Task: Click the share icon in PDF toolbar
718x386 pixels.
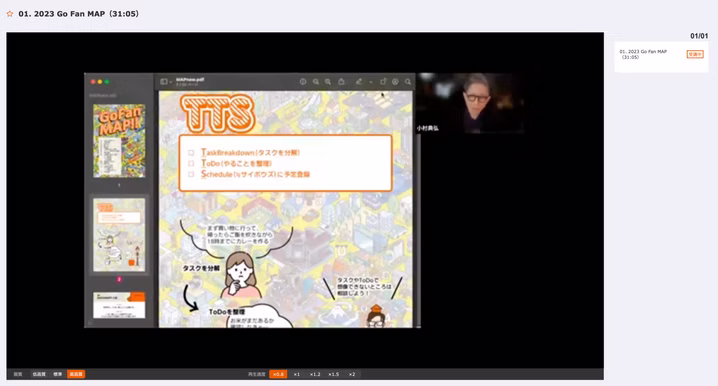Action: 341,82
